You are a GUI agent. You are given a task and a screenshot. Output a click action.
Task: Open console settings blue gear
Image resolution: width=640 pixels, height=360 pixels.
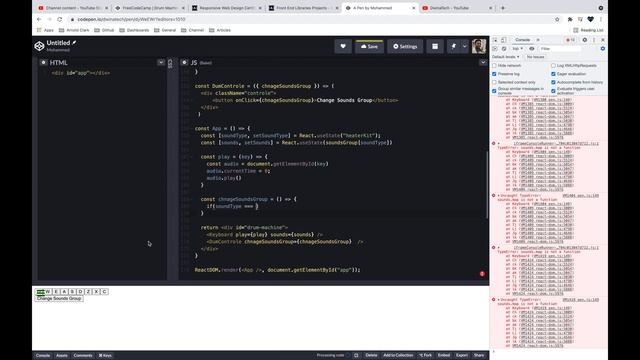click(602, 49)
